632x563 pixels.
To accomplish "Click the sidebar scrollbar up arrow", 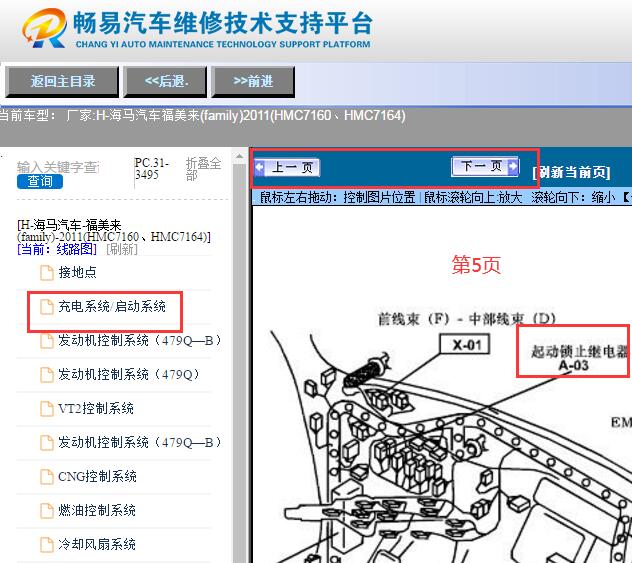I will (240, 156).
